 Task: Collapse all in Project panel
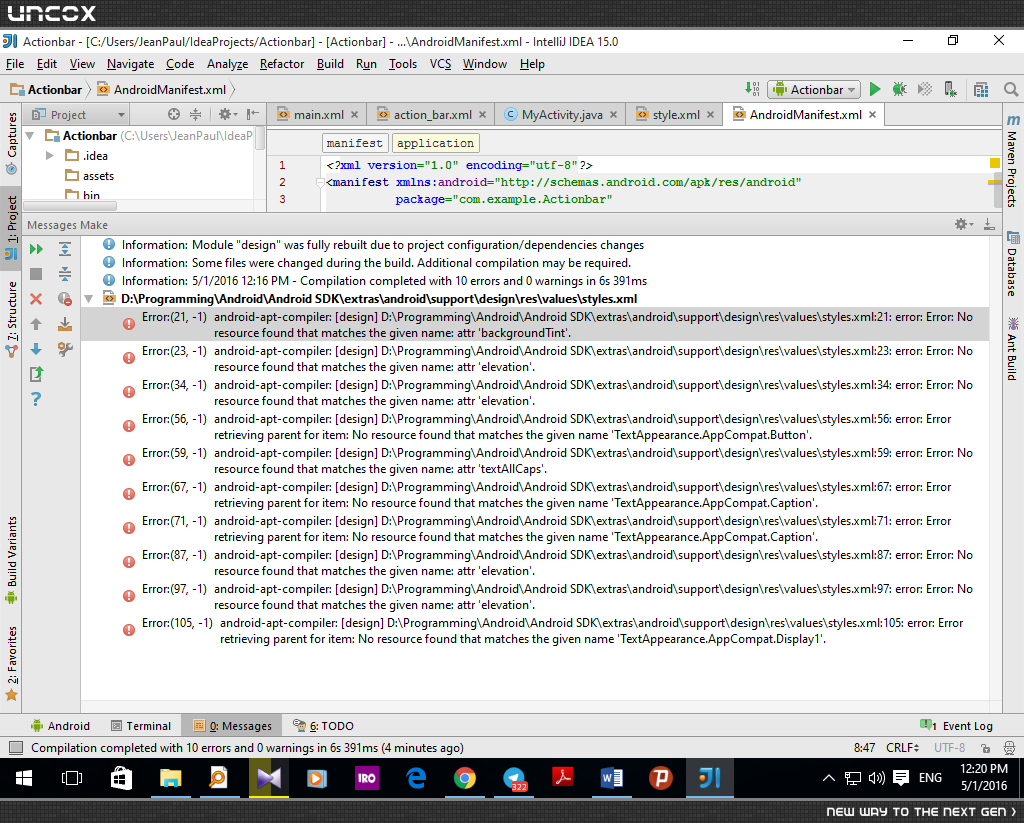click(195, 114)
